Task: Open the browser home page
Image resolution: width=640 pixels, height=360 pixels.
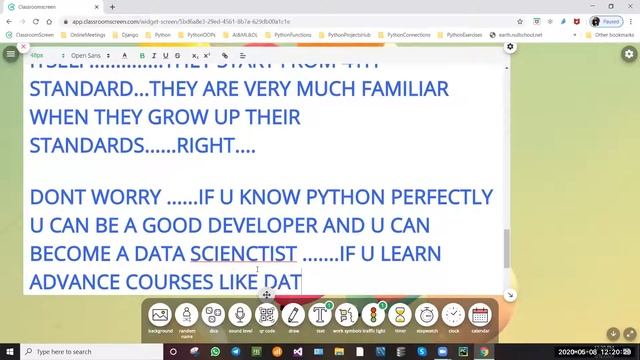Action: click(x=49, y=22)
